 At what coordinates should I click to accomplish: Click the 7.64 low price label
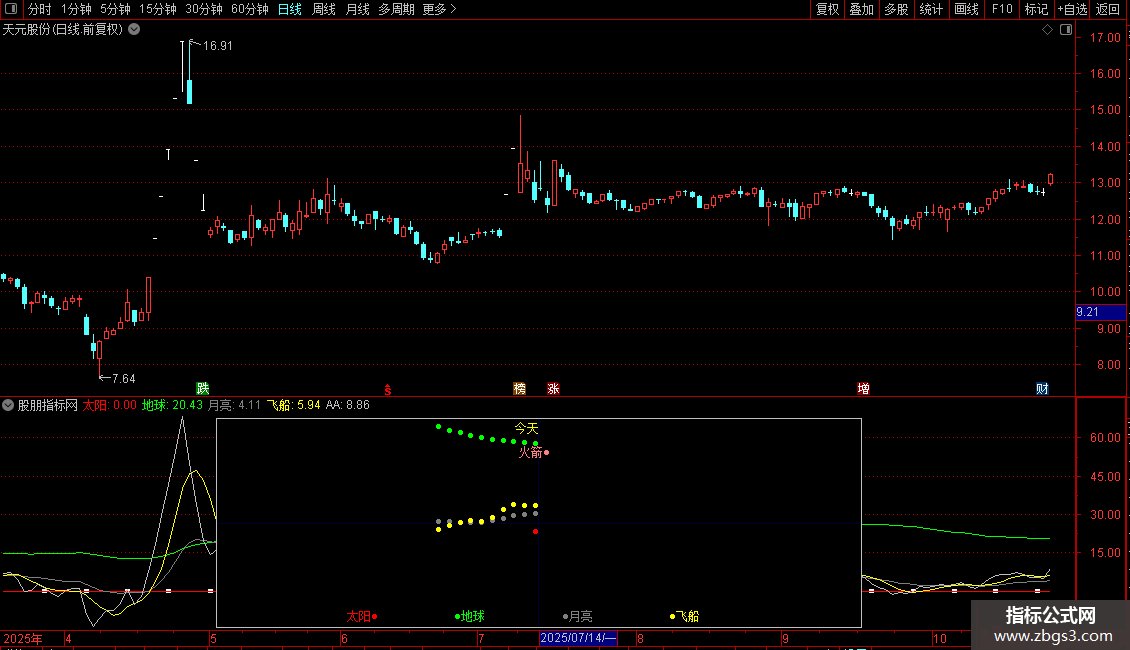(123, 378)
